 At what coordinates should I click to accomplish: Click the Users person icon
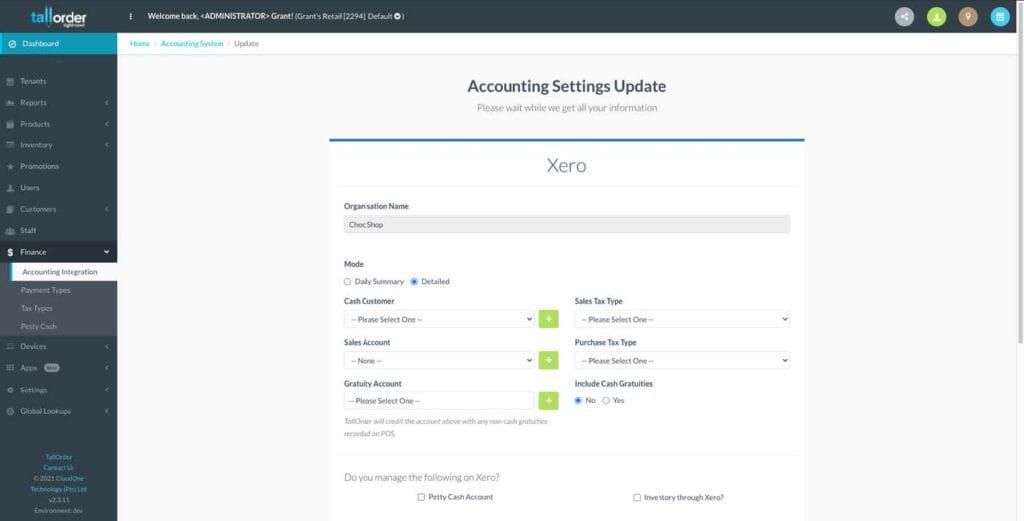(10, 188)
